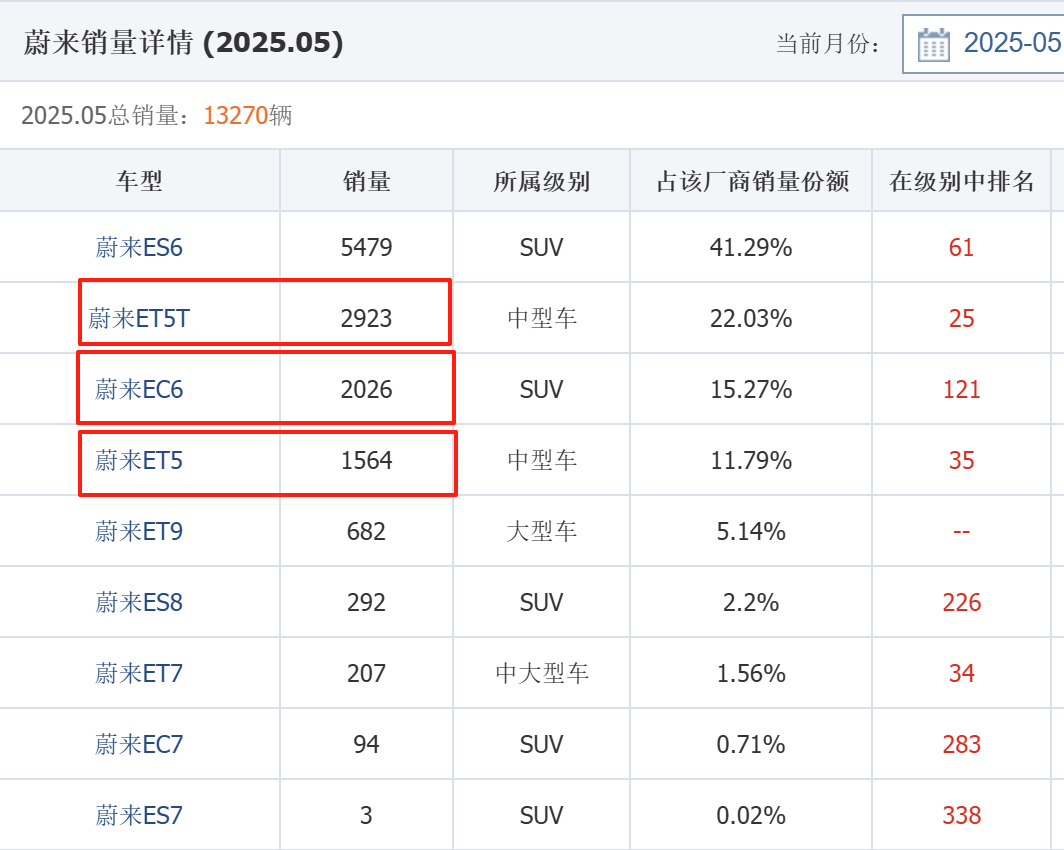Open the 蔚来ET9 model link
Screen dimensions: 1064x850
pyautogui.click(x=139, y=531)
